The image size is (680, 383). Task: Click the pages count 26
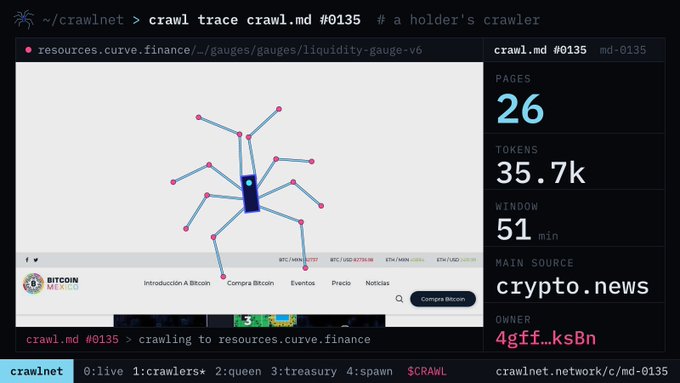coord(520,109)
